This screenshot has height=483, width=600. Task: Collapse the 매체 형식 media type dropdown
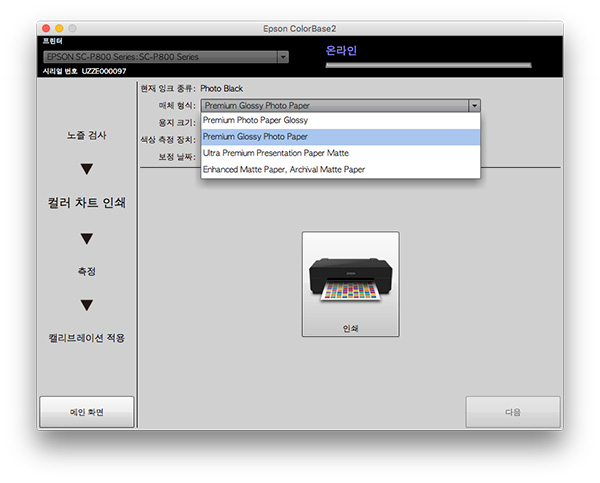[474, 104]
